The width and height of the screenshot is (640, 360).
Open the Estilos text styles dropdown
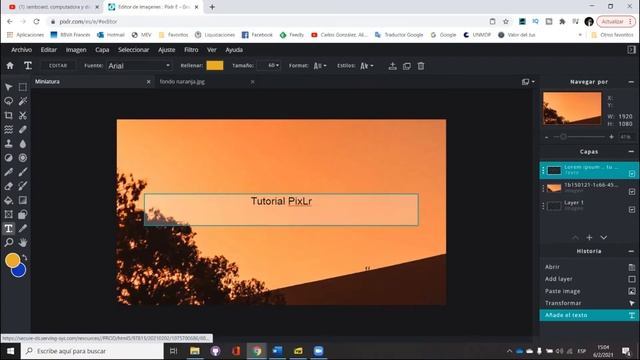tap(367, 66)
